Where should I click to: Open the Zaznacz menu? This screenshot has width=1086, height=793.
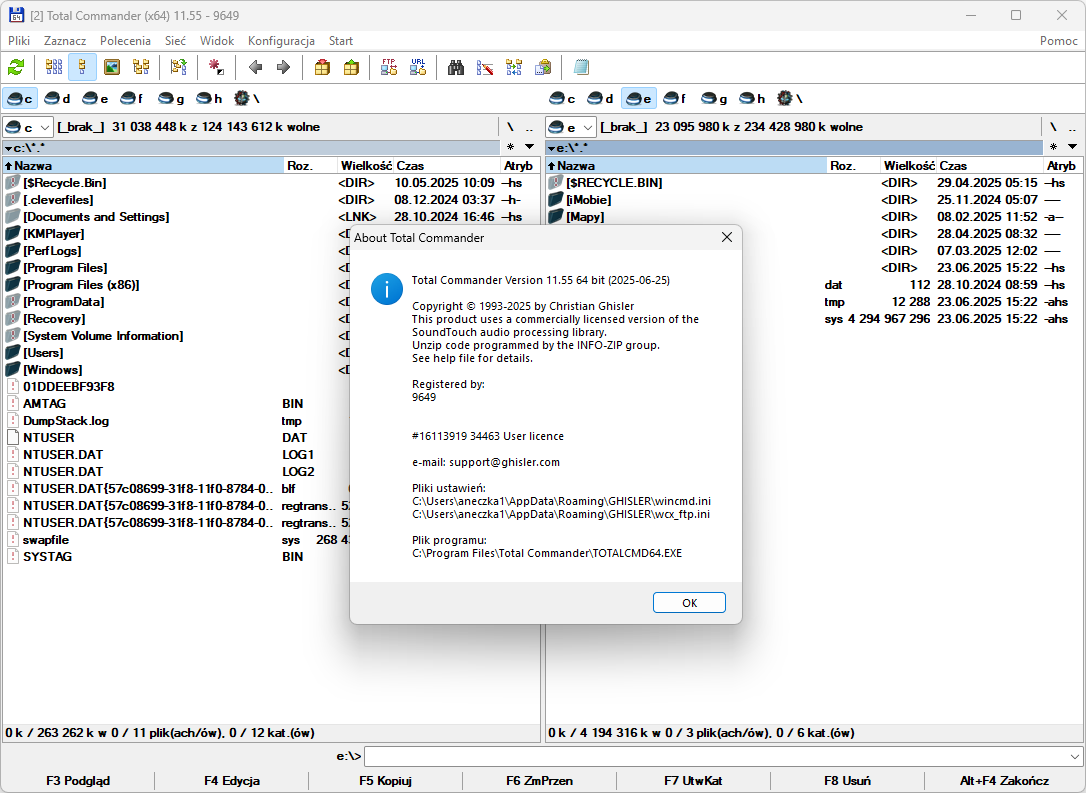tap(65, 41)
